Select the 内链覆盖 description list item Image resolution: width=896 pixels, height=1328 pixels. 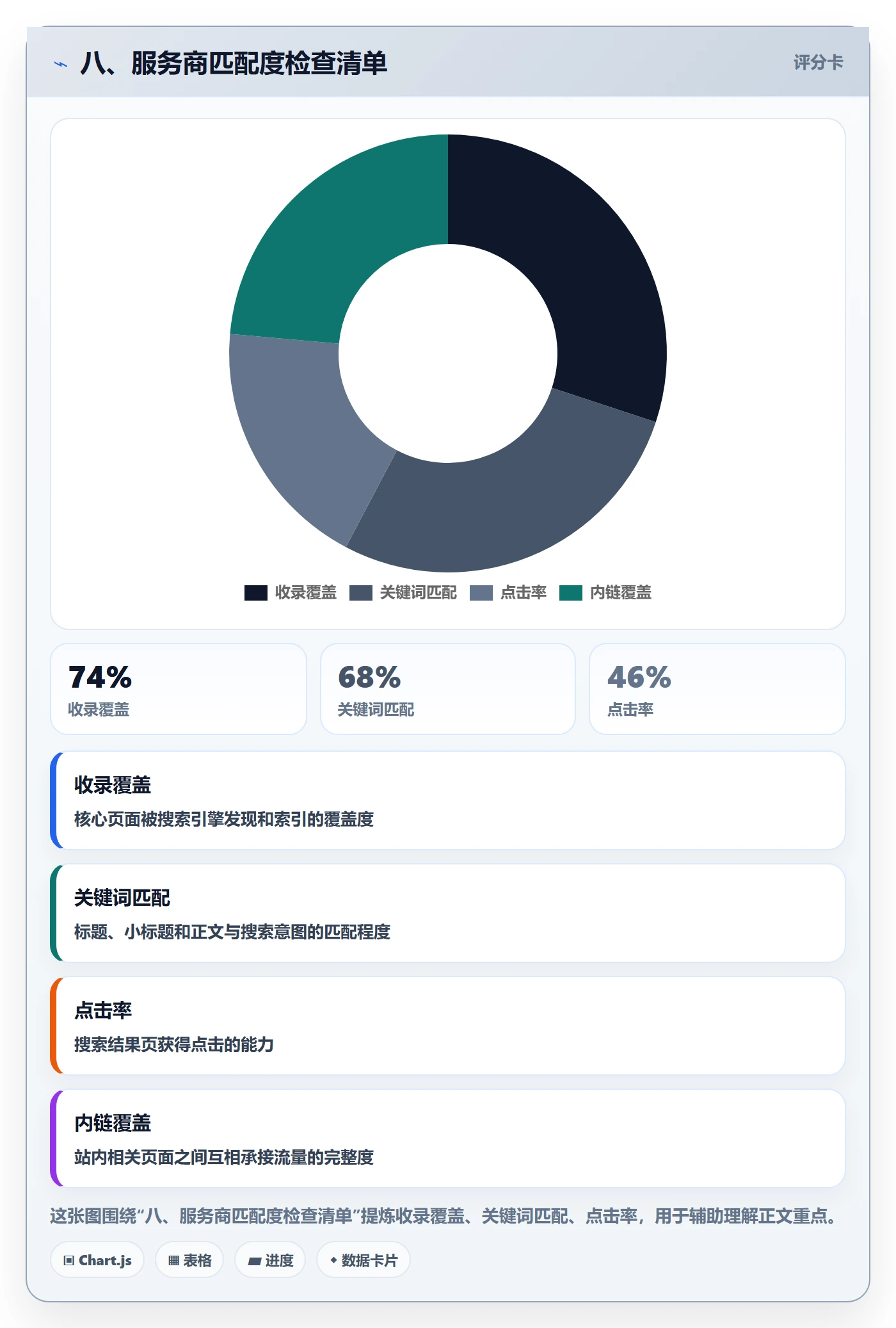coord(448,1138)
